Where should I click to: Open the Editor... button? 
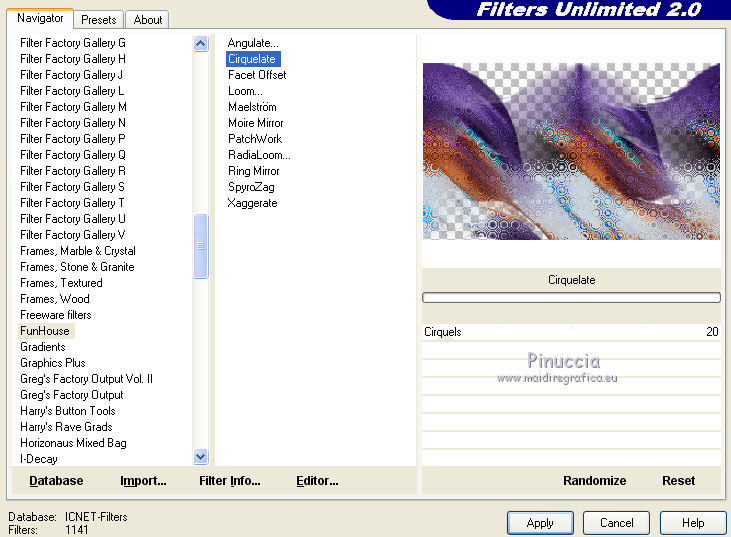click(x=317, y=481)
